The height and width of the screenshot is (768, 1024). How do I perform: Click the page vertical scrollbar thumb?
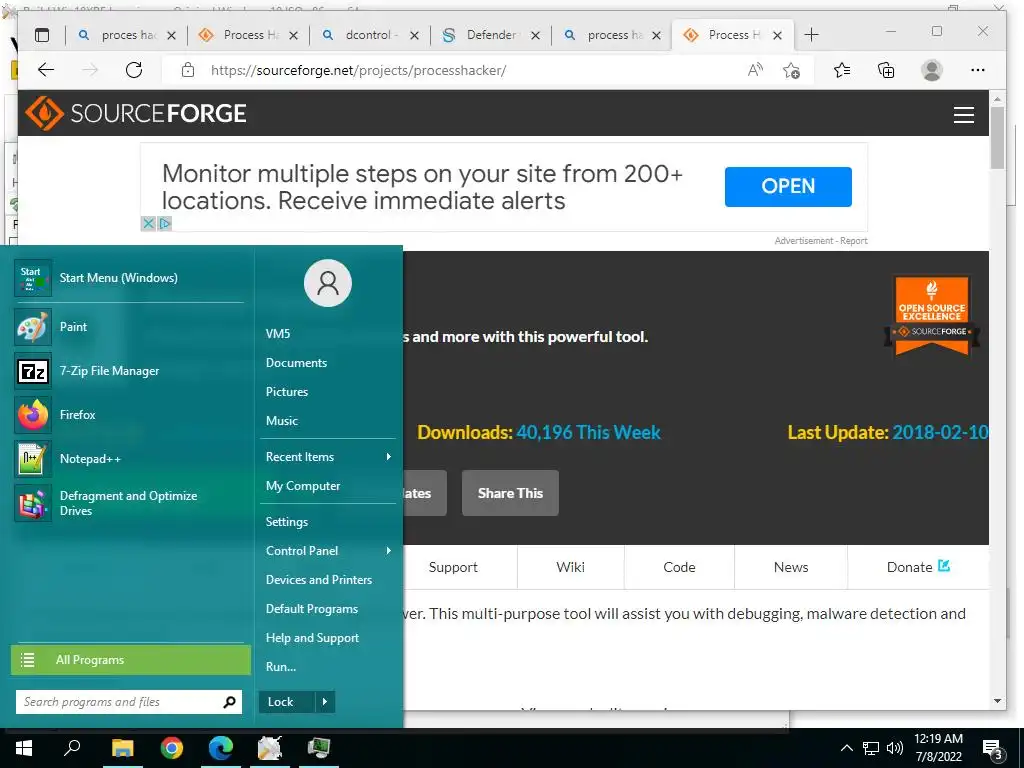[x=997, y=137]
